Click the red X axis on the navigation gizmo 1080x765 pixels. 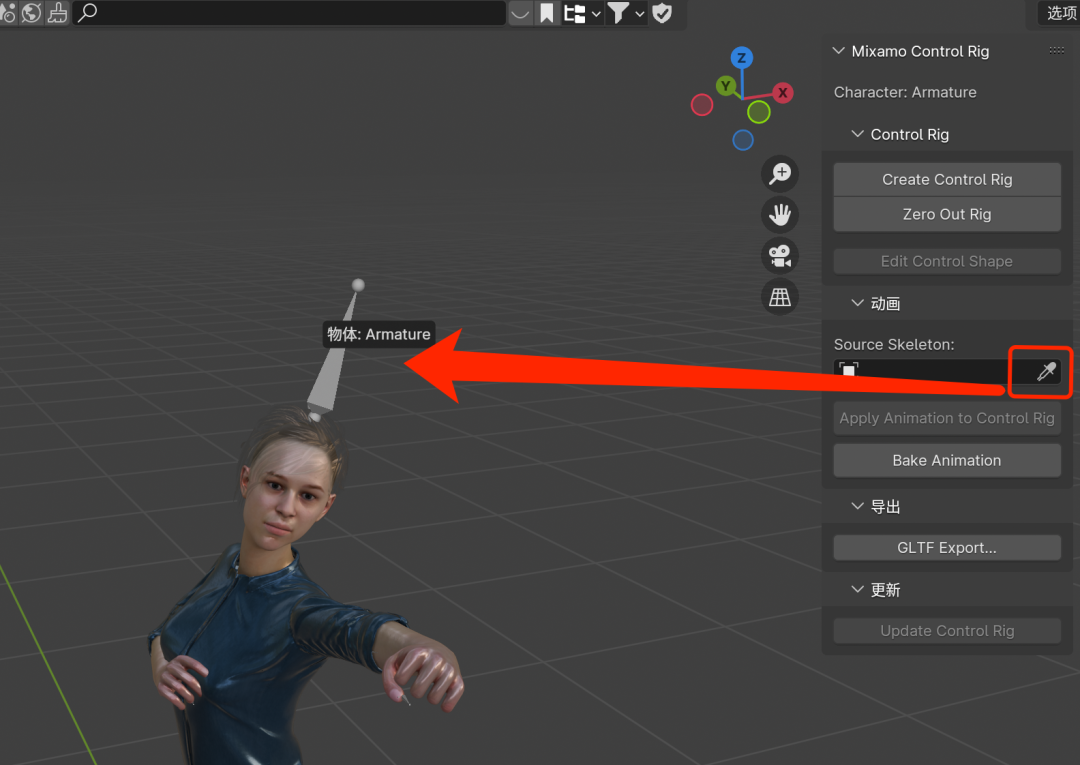[x=782, y=93]
